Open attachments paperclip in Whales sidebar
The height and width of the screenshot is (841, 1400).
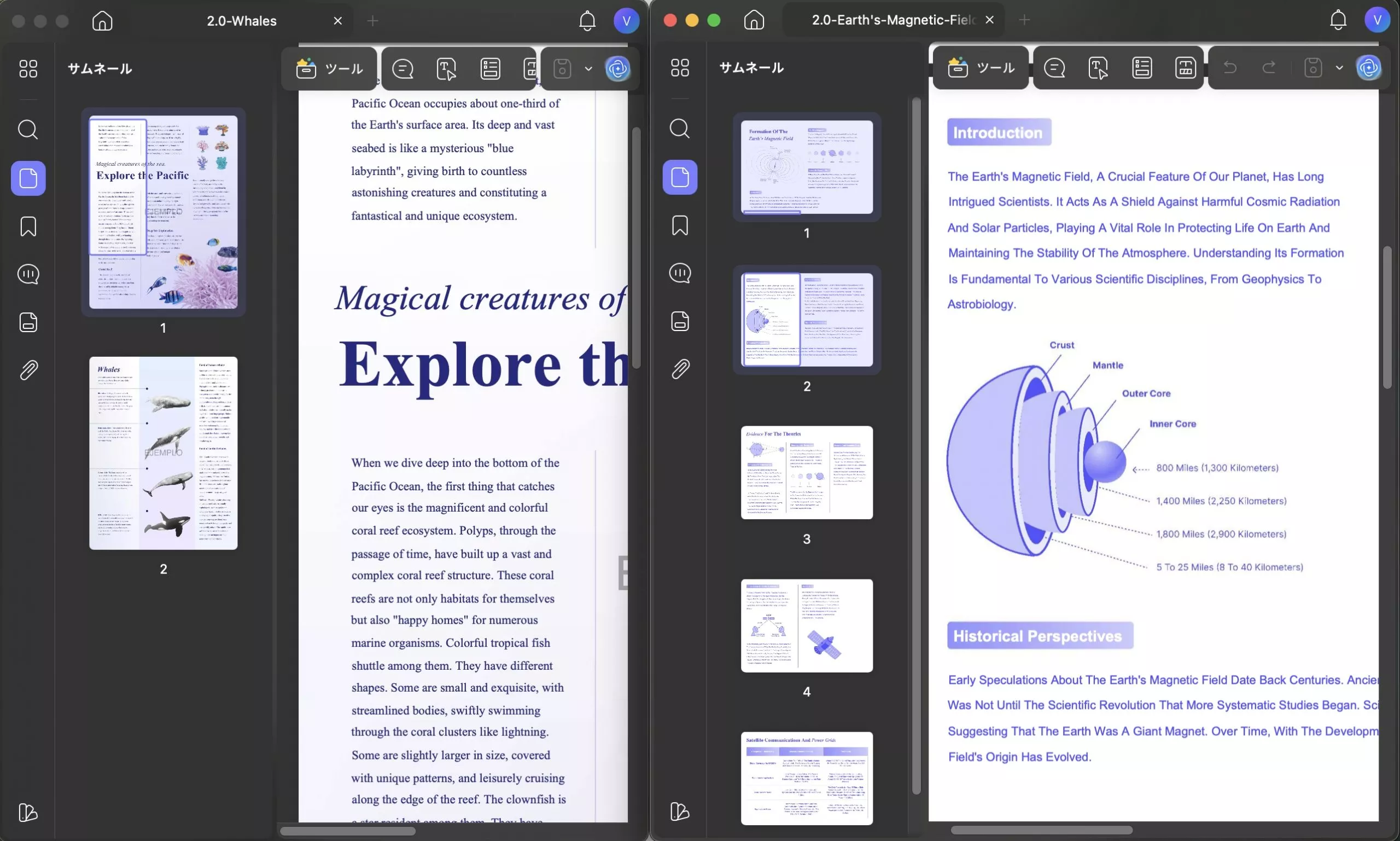[x=28, y=370]
